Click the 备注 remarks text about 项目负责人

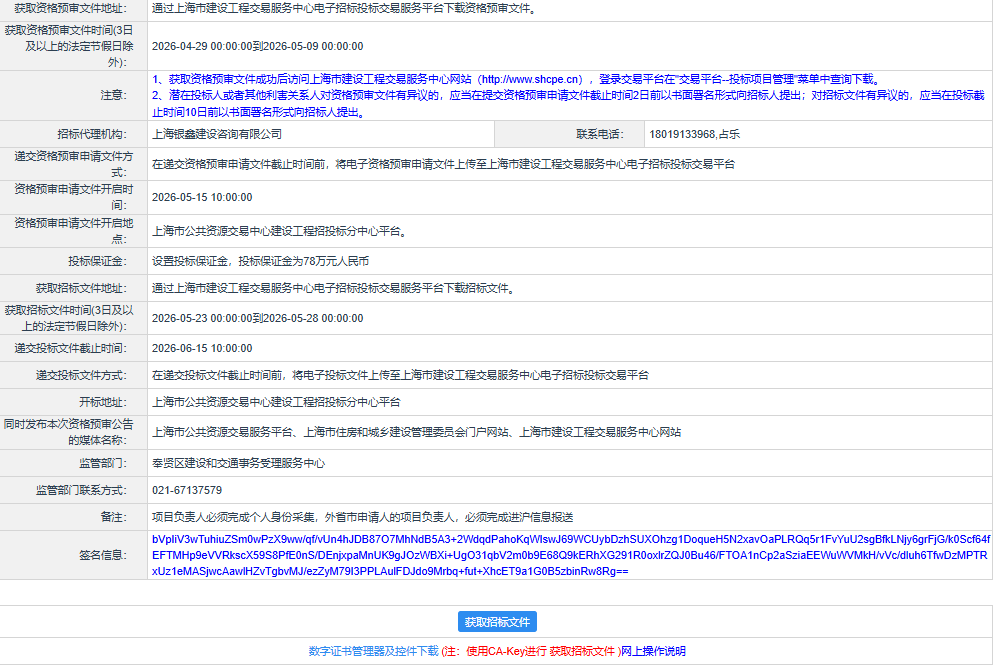(362, 517)
